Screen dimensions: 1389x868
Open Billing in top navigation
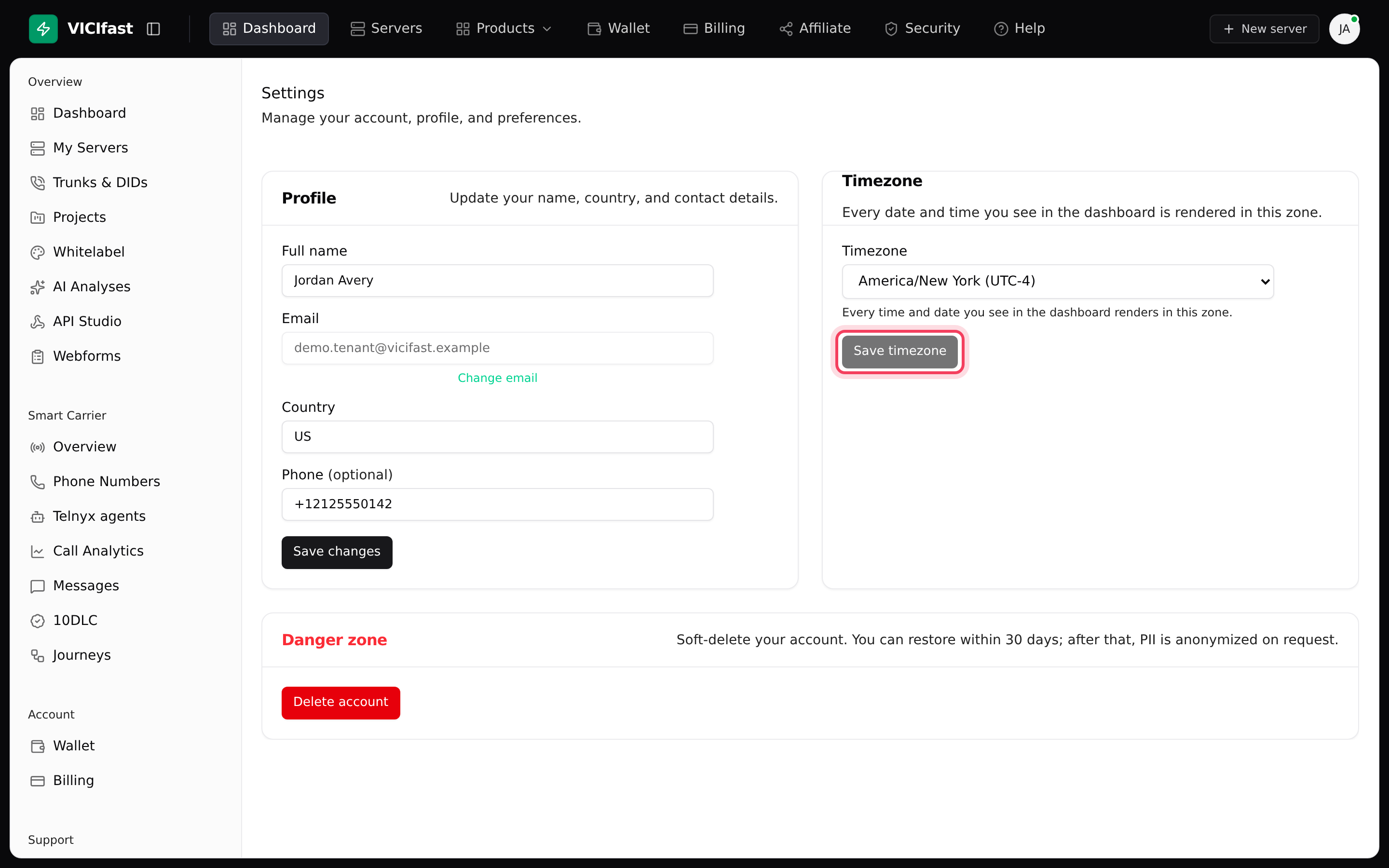[714, 29]
